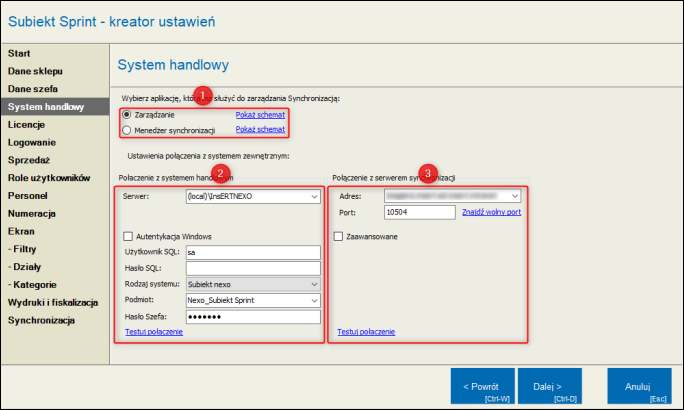
Task: Click Znajdź wolny port link
Action: (491, 212)
